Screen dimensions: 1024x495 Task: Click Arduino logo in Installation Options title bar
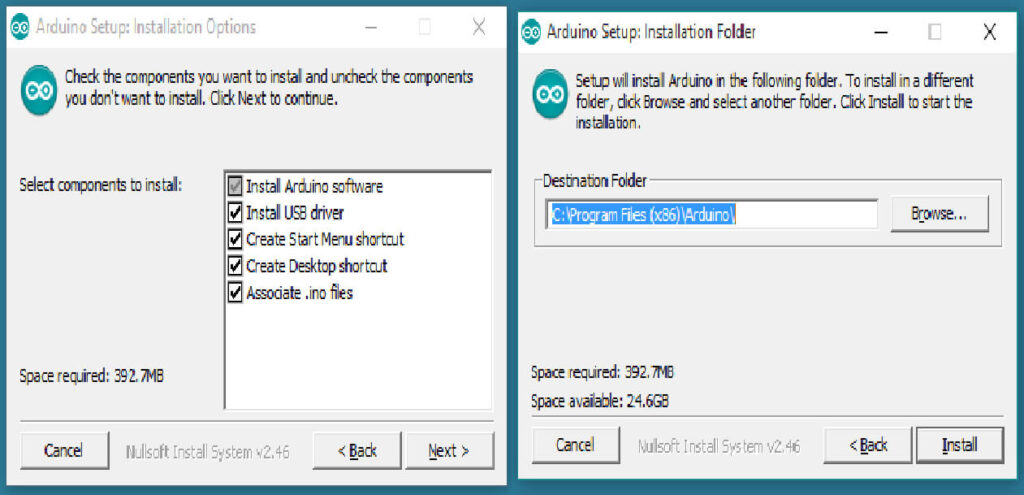tap(20, 27)
